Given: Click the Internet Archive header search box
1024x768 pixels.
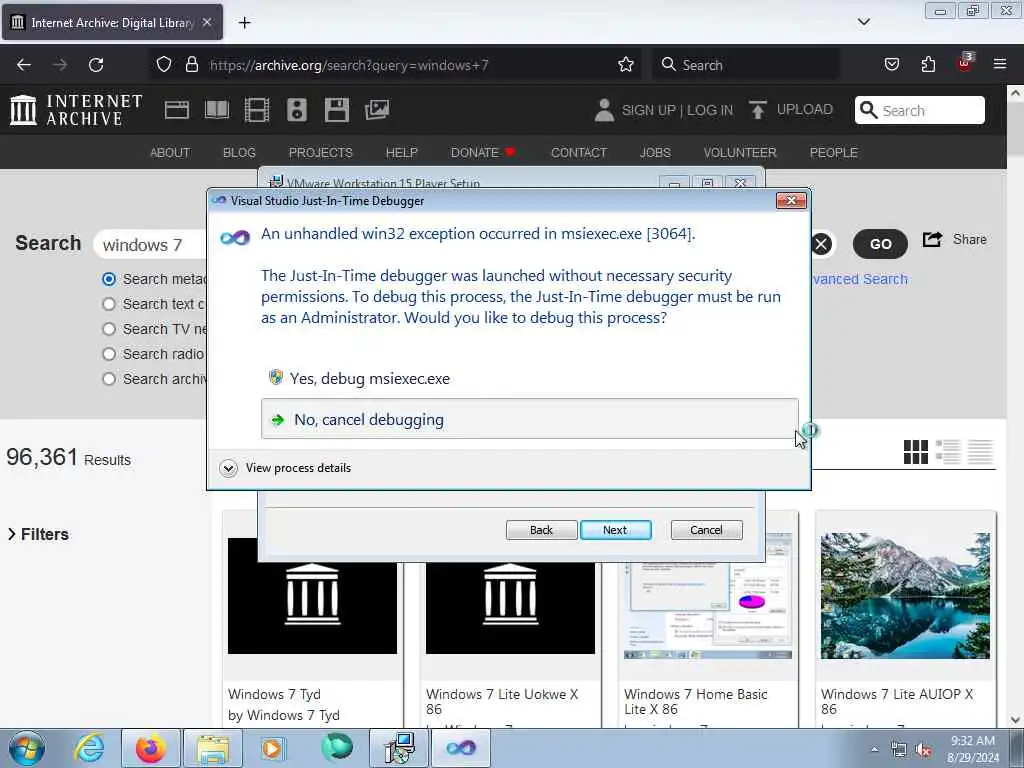Looking at the screenshot, I should 920,110.
